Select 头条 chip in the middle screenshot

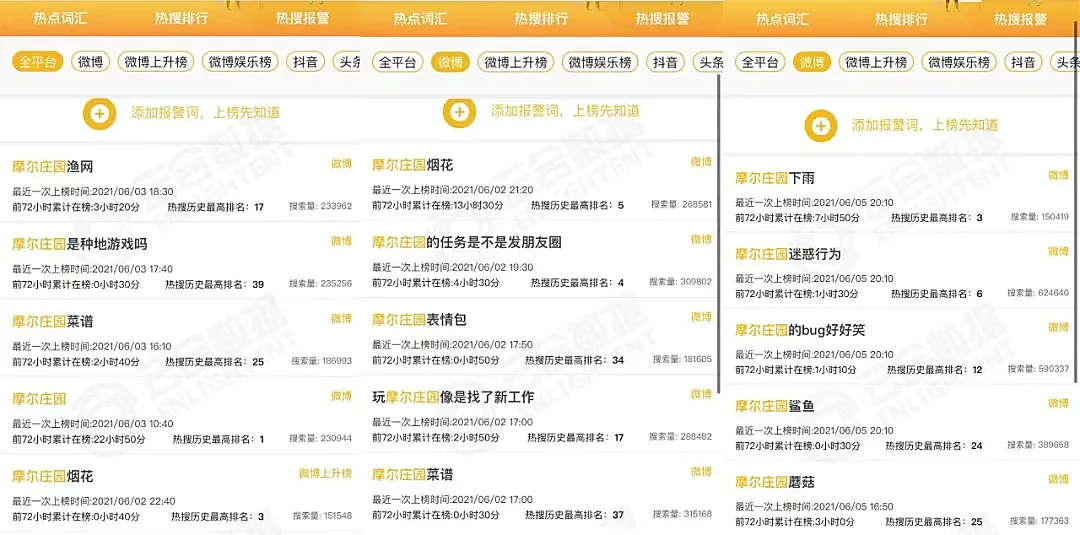coord(708,63)
